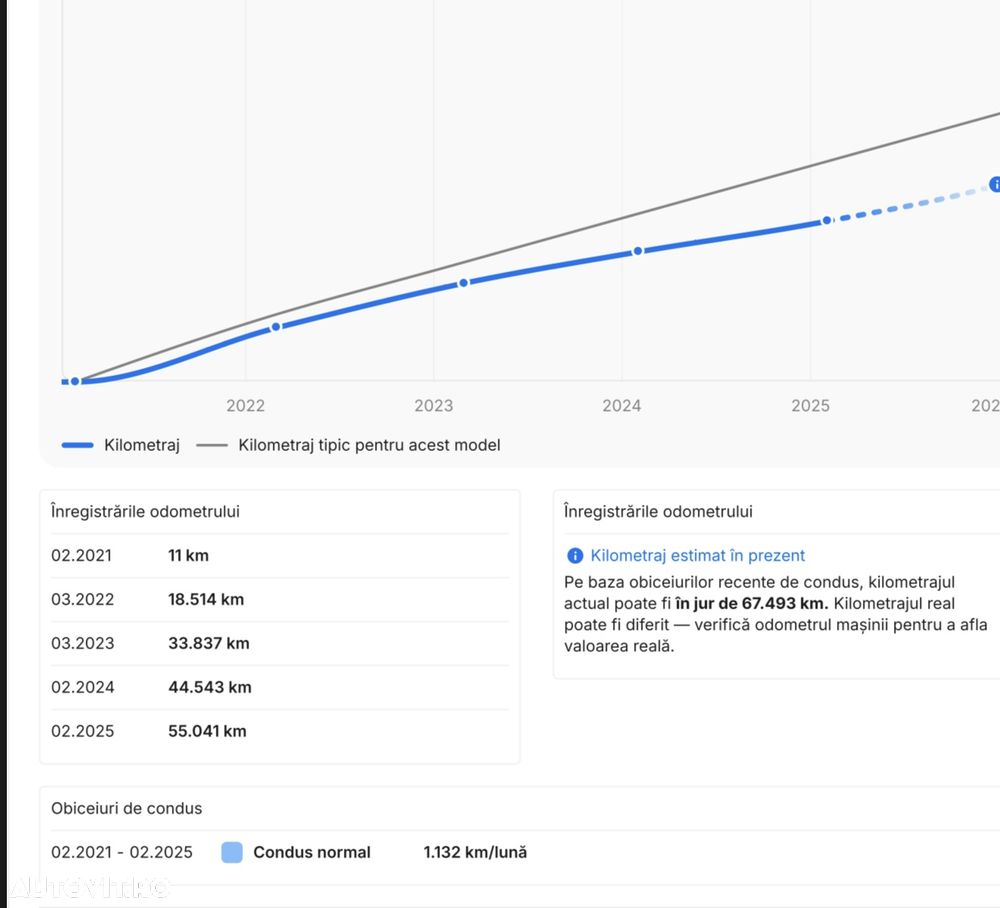1000x908 pixels.
Task: Click the gray typical-mileage legend line icon
Action: coord(212,445)
